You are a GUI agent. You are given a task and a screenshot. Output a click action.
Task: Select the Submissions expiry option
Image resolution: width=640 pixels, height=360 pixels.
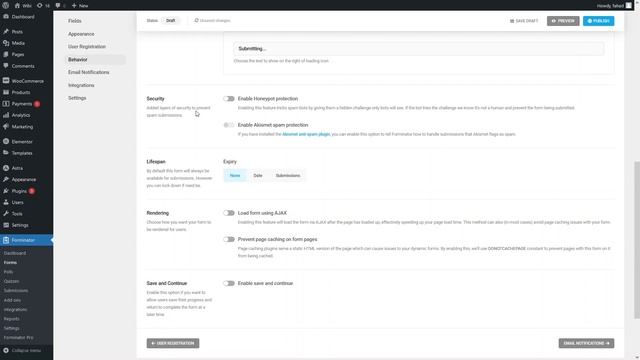[288, 176]
